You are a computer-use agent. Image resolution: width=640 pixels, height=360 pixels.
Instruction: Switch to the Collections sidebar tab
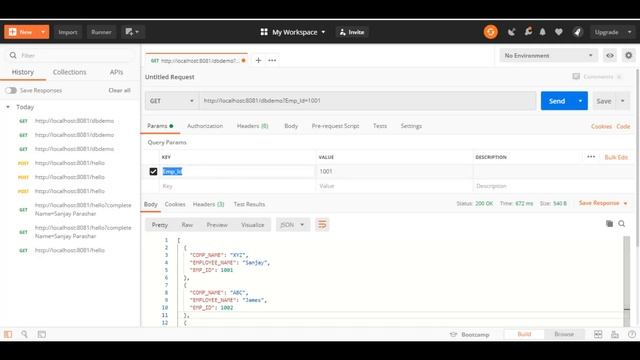pyautogui.click(x=69, y=72)
